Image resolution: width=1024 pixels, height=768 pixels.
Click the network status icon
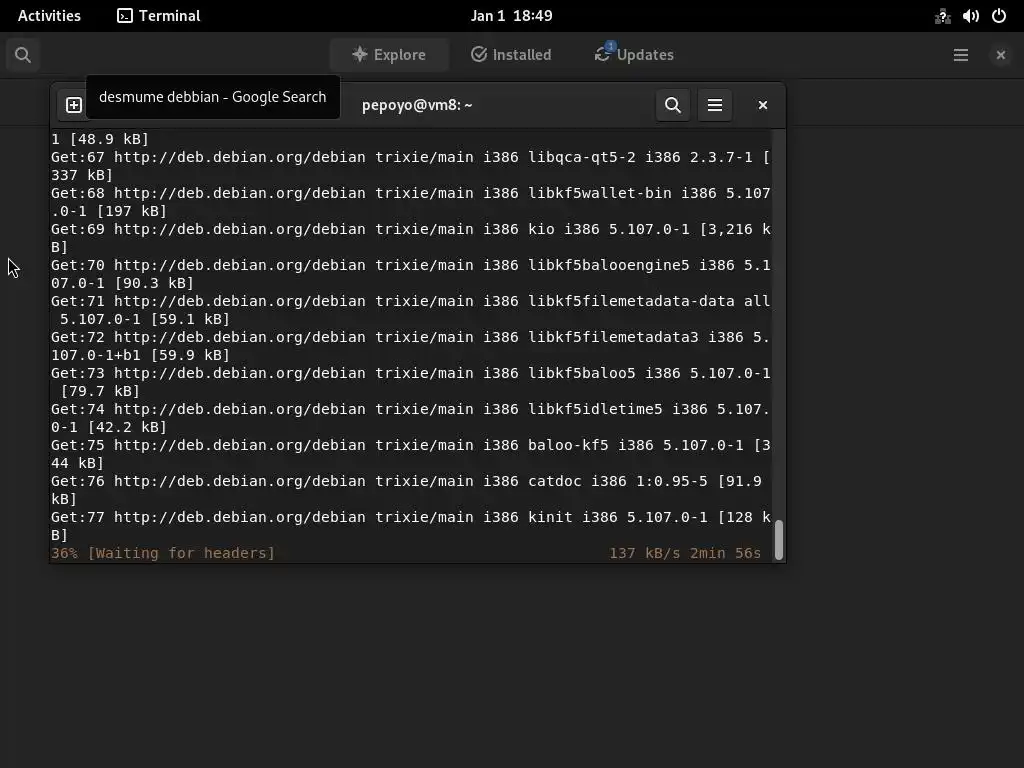point(942,16)
